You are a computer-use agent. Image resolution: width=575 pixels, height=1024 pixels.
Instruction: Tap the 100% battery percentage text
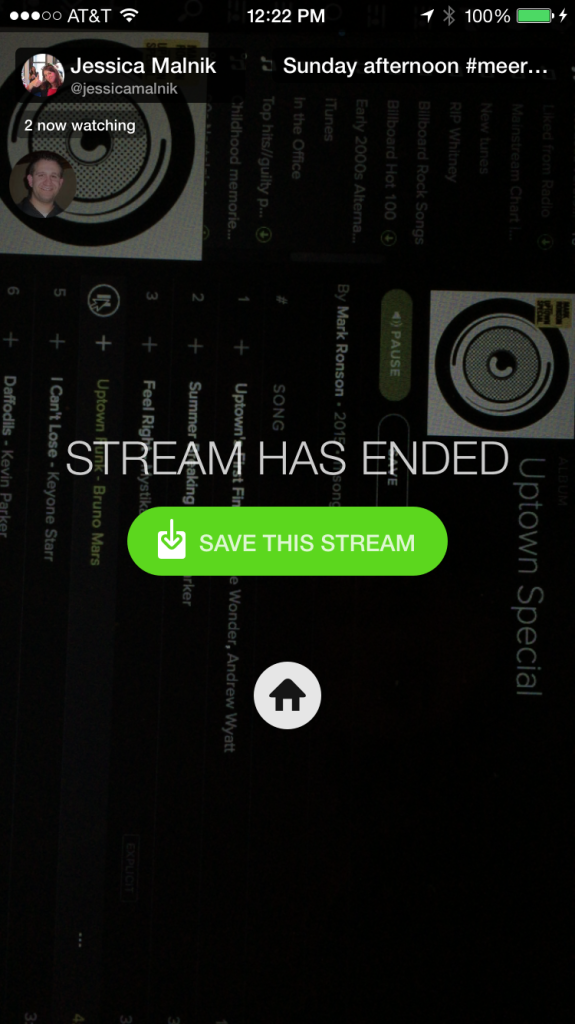pos(487,16)
